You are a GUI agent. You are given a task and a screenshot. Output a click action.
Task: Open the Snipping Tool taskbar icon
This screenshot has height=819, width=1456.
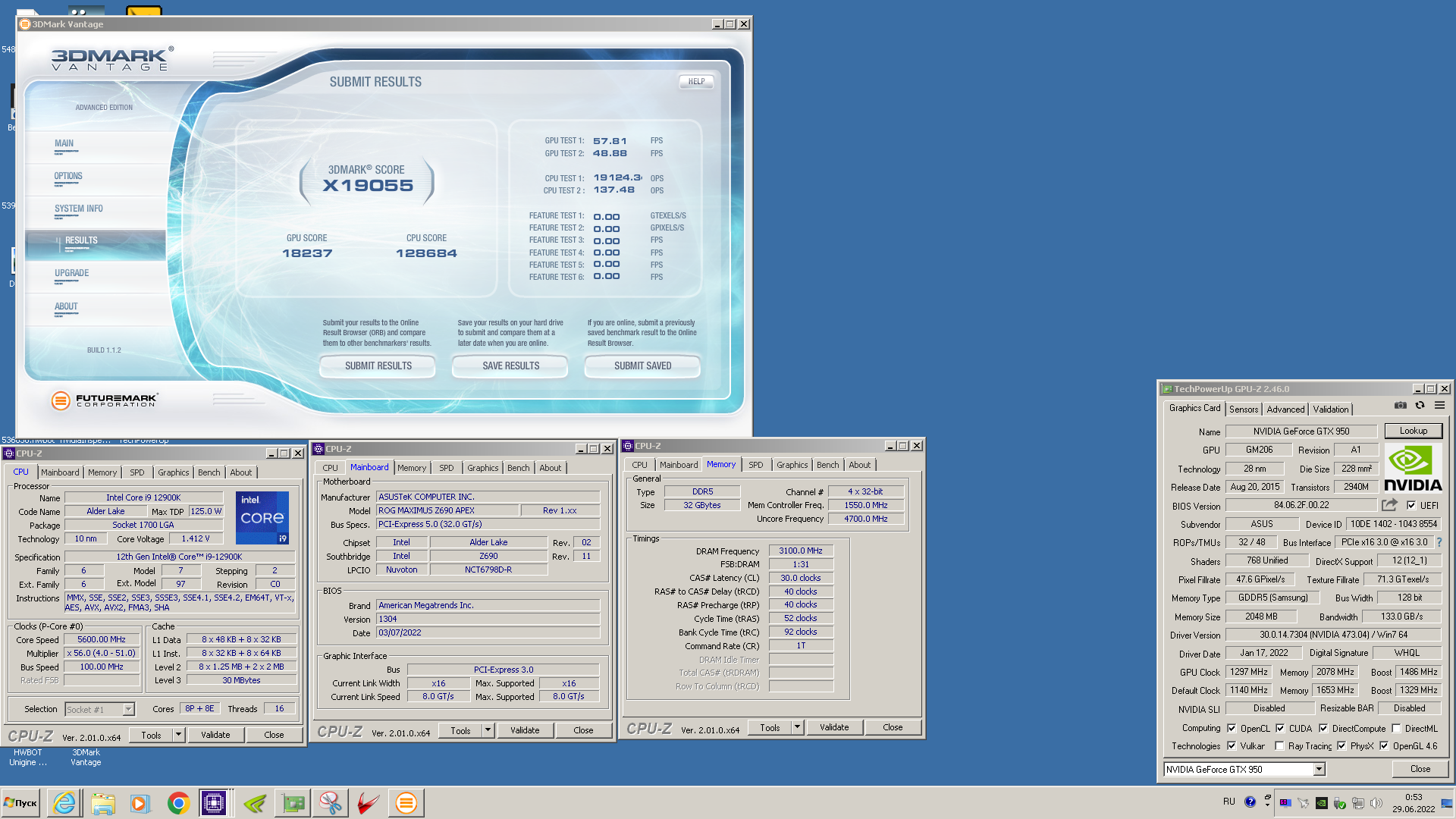pos(330,803)
